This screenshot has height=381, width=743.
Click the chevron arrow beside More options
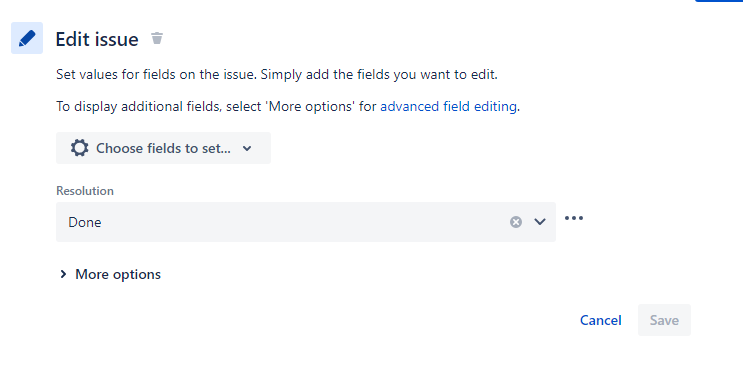63,274
